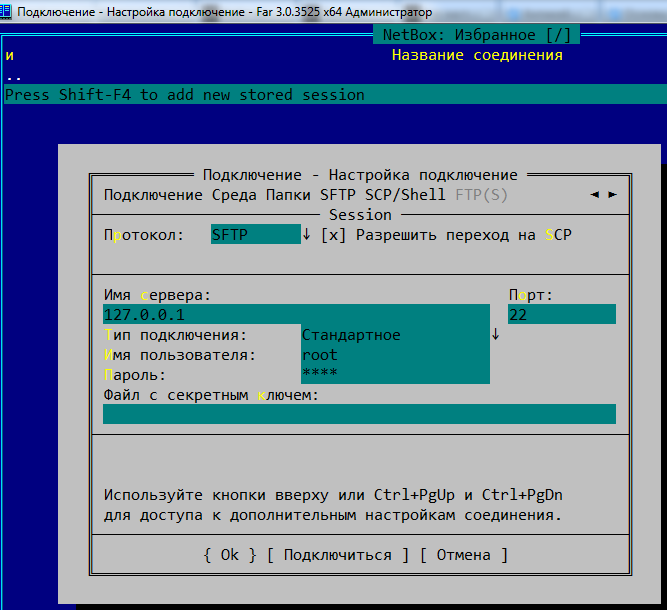Open the Протокол SFTP dropdown list
This screenshot has height=610, width=667.
[x=254, y=235]
